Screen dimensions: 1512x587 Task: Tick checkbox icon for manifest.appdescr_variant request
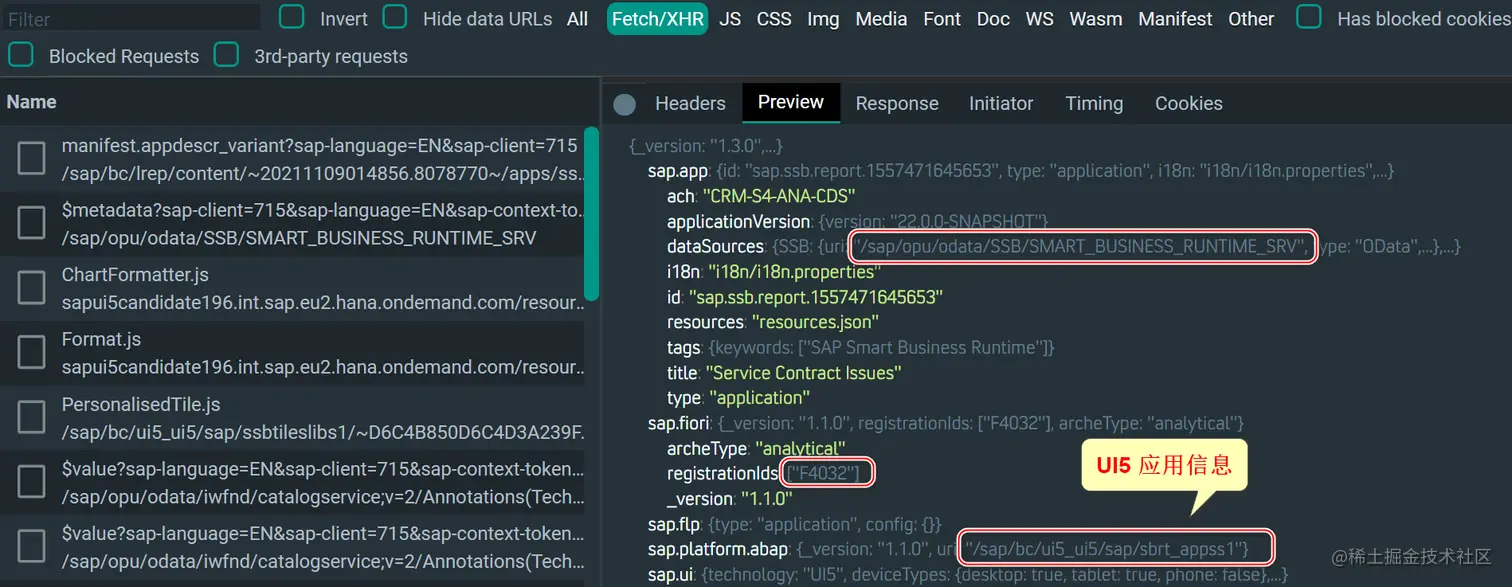pos(32,158)
